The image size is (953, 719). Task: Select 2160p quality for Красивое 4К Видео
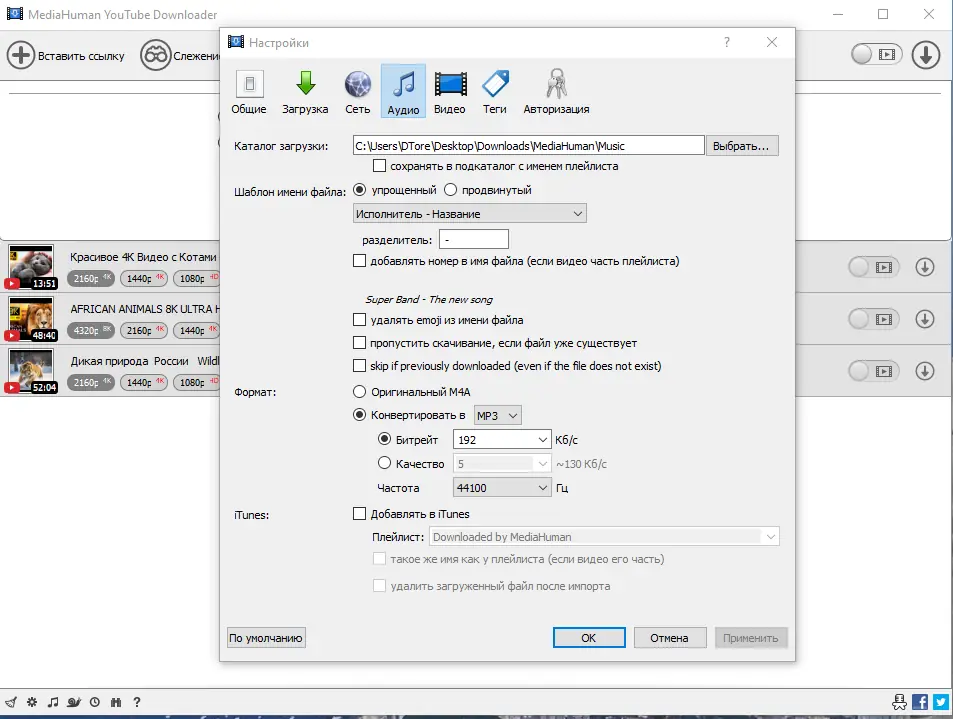91,278
